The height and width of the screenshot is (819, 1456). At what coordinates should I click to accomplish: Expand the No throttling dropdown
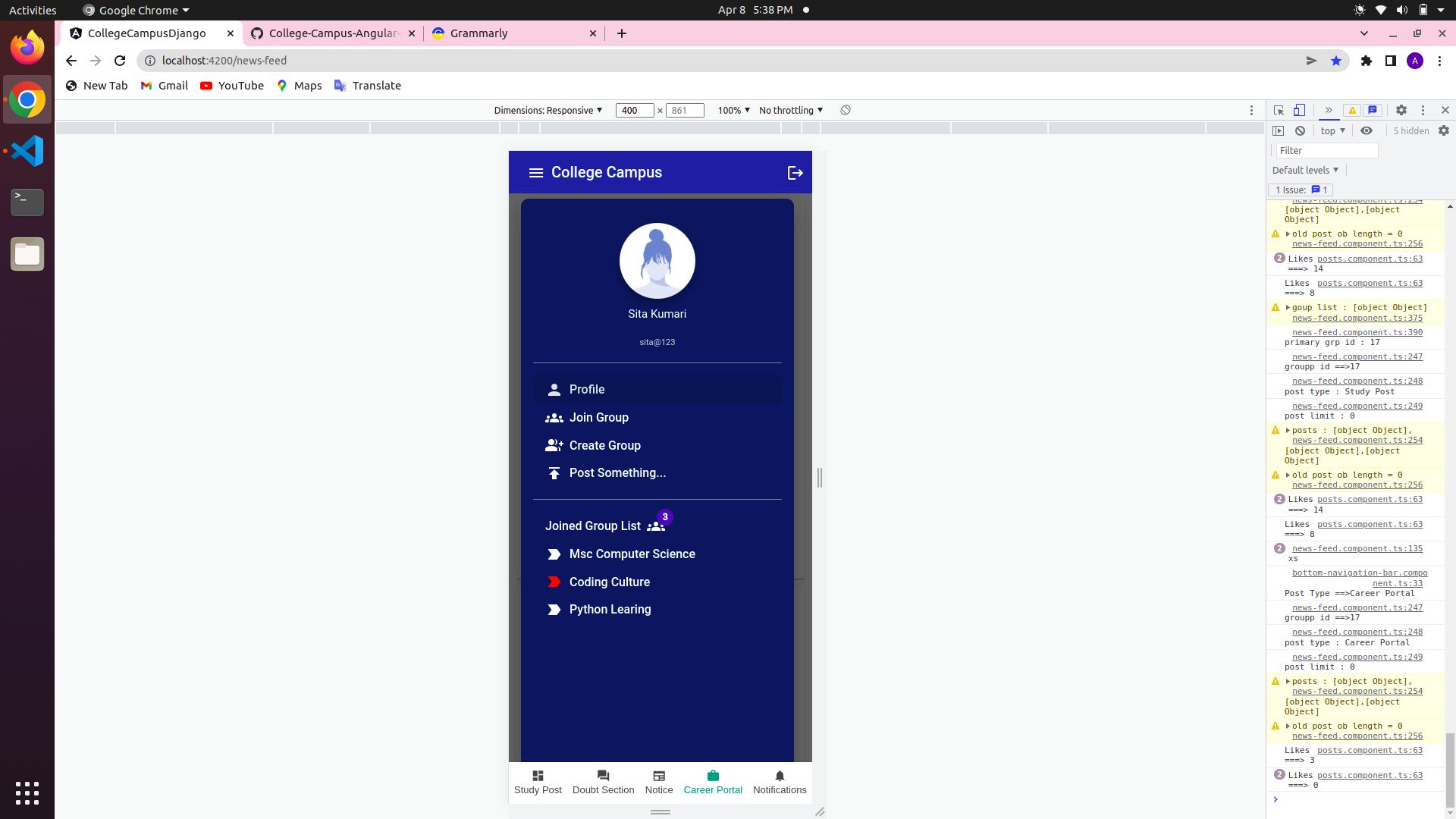tap(790, 110)
